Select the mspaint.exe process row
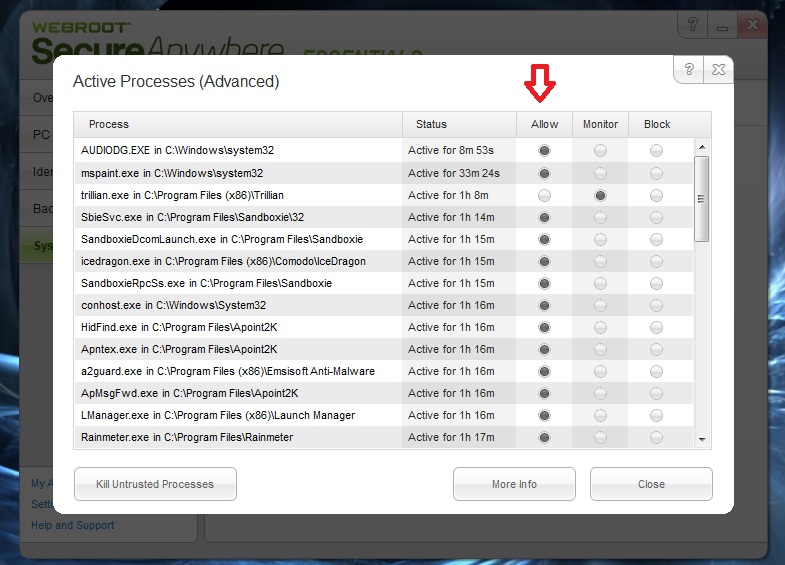 coord(383,173)
